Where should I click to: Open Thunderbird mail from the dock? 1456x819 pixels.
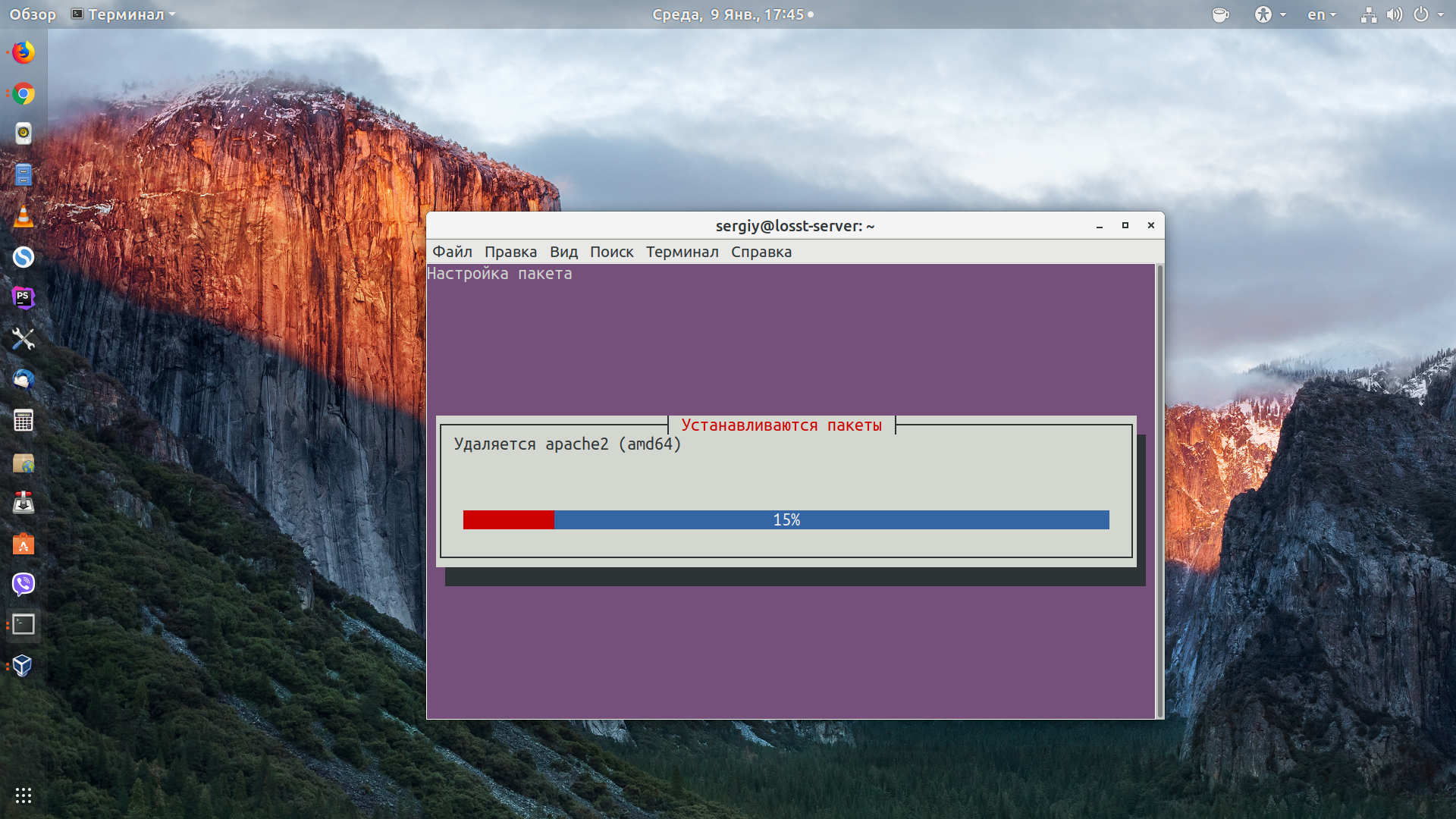pyautogui.click(x=24, y=379)
